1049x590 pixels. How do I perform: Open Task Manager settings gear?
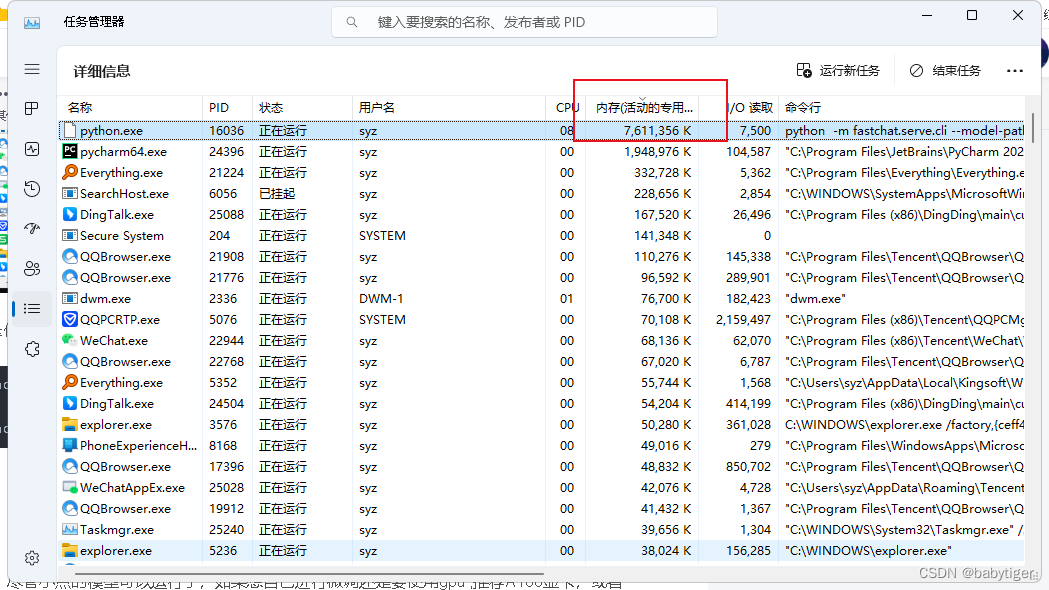32,558
